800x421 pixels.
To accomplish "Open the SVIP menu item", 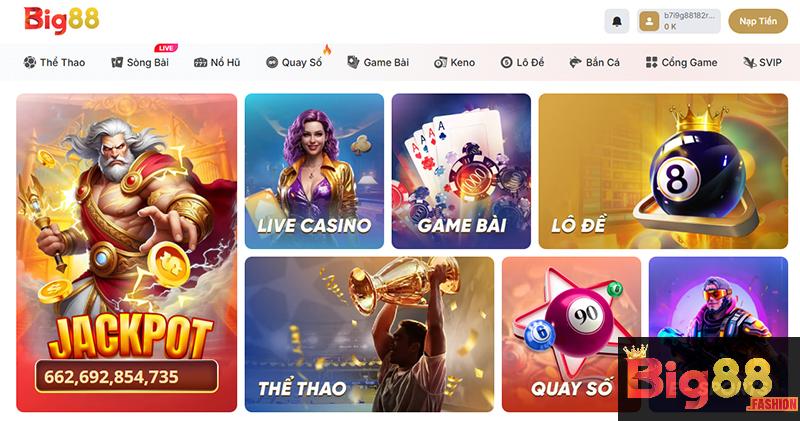I will point(762,62).
